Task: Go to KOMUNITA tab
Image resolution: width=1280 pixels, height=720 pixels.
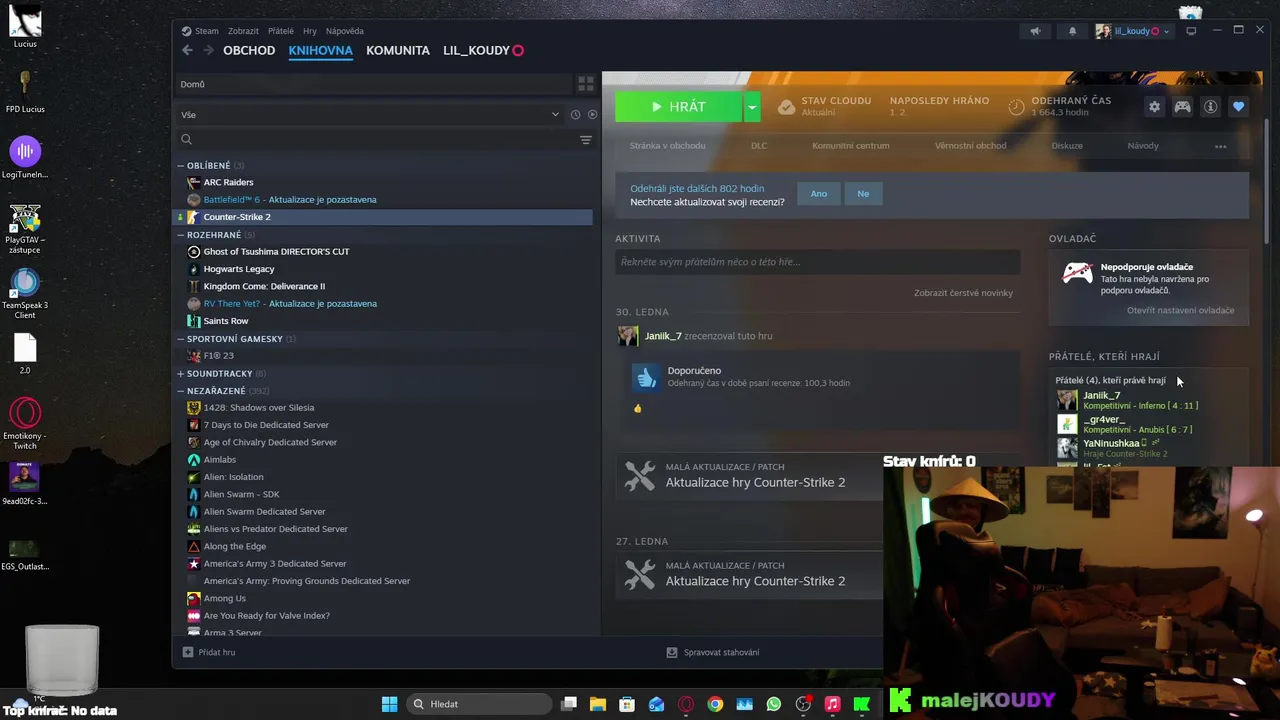Action: (398, 50)
